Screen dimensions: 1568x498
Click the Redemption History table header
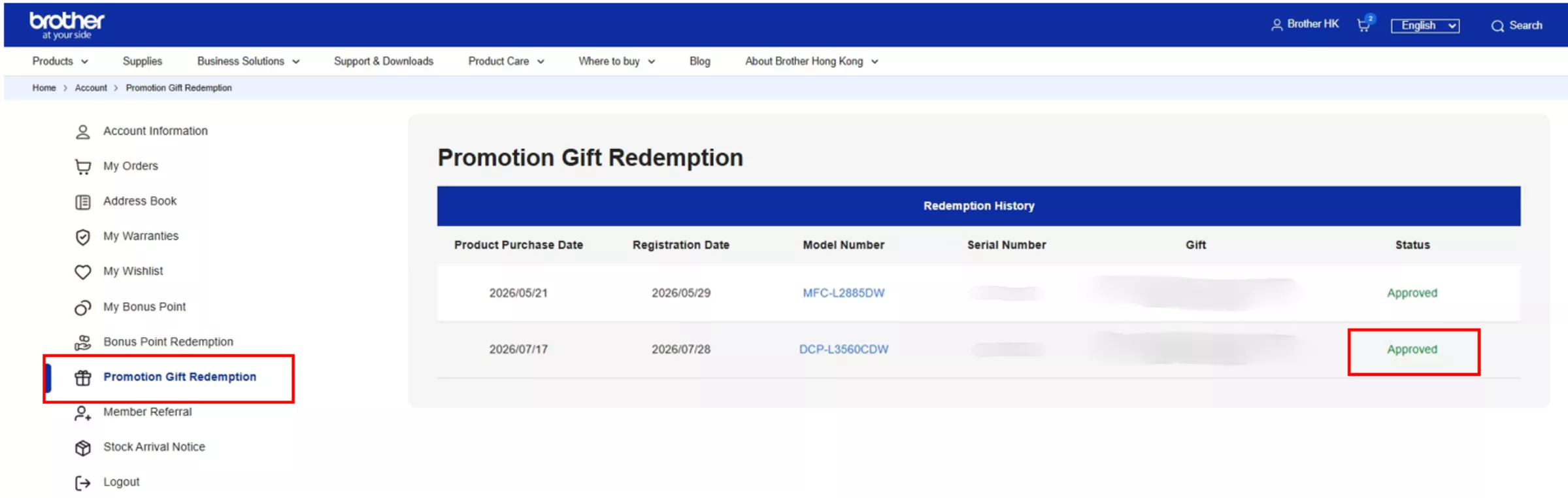(x=978, y=206)
